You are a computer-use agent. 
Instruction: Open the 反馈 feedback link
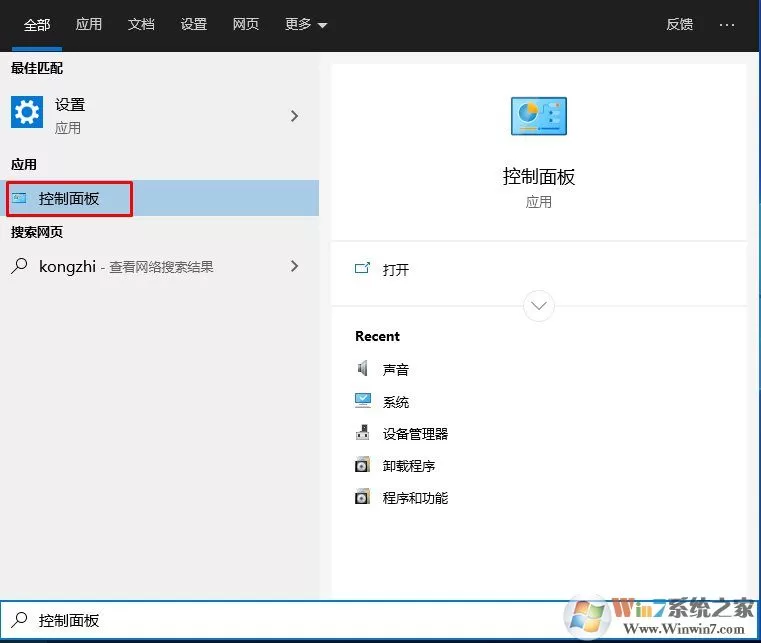pos(679,24)
